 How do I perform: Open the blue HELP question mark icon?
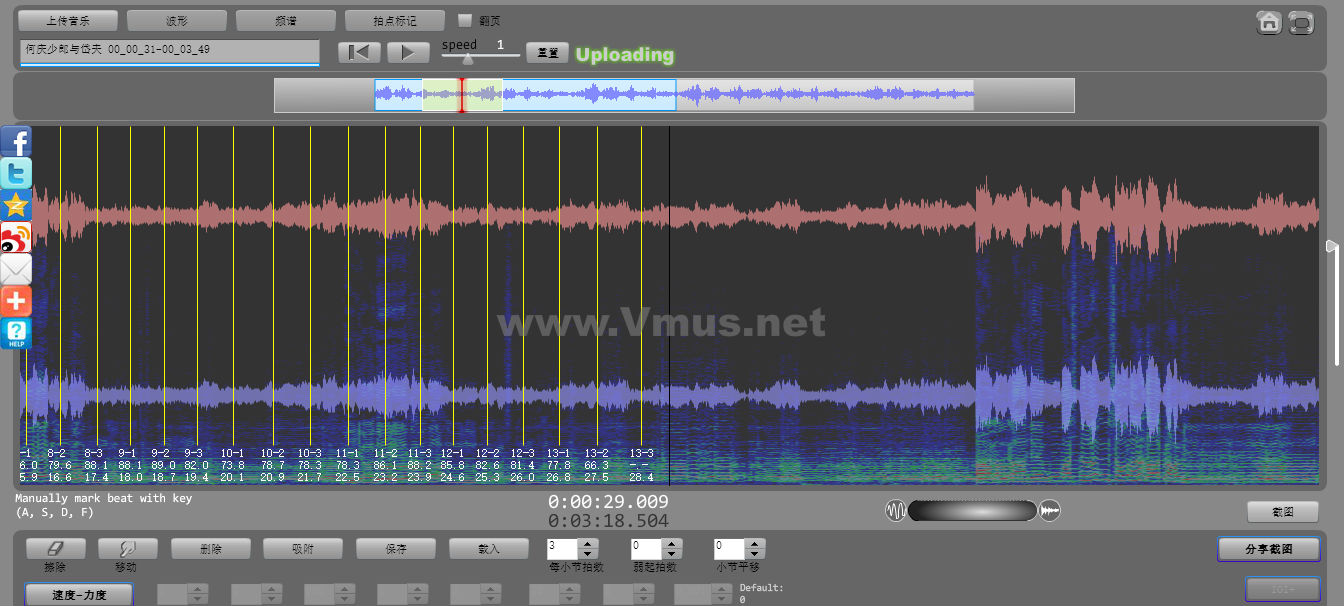pos(16,333)
